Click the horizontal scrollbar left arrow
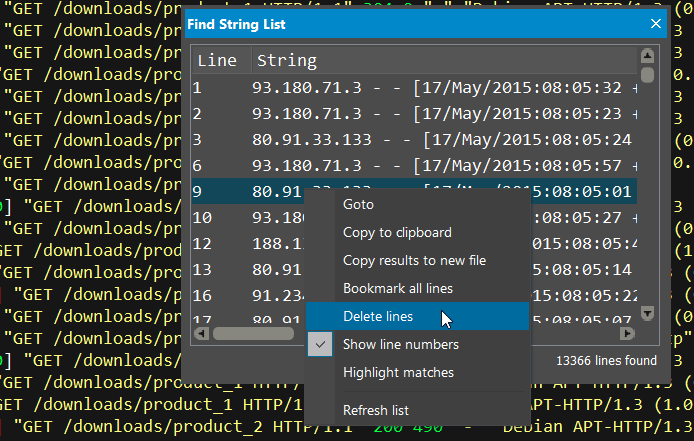The image size is (694, 441). click(201, 333)
